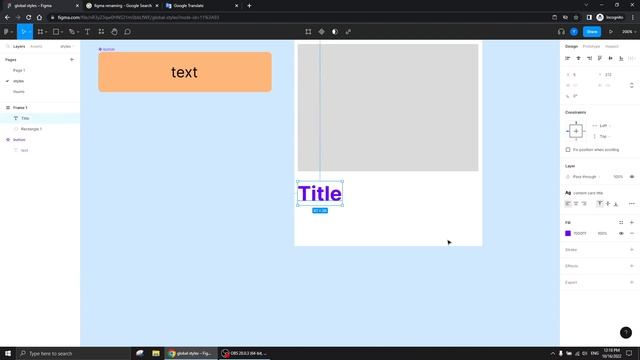The width and height of the screenshot is (640, 360).
Task: Click the X position input field
Action: point(579,75)
